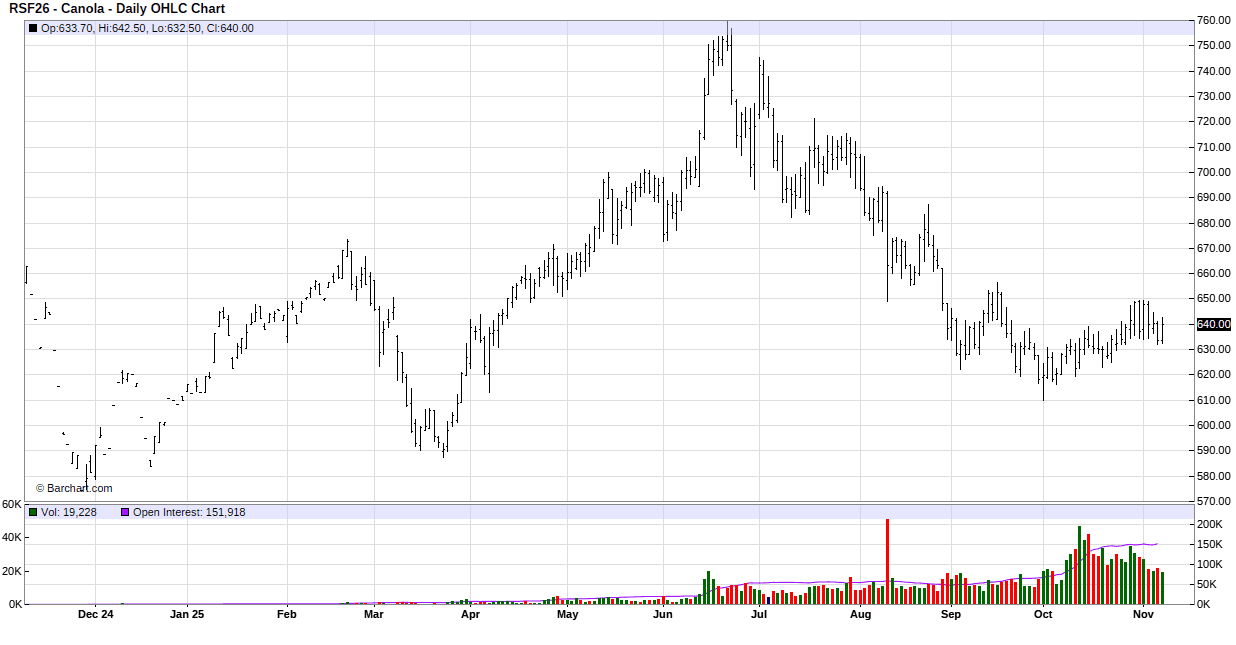Click the OHLC values readout text

pos(147,28)
